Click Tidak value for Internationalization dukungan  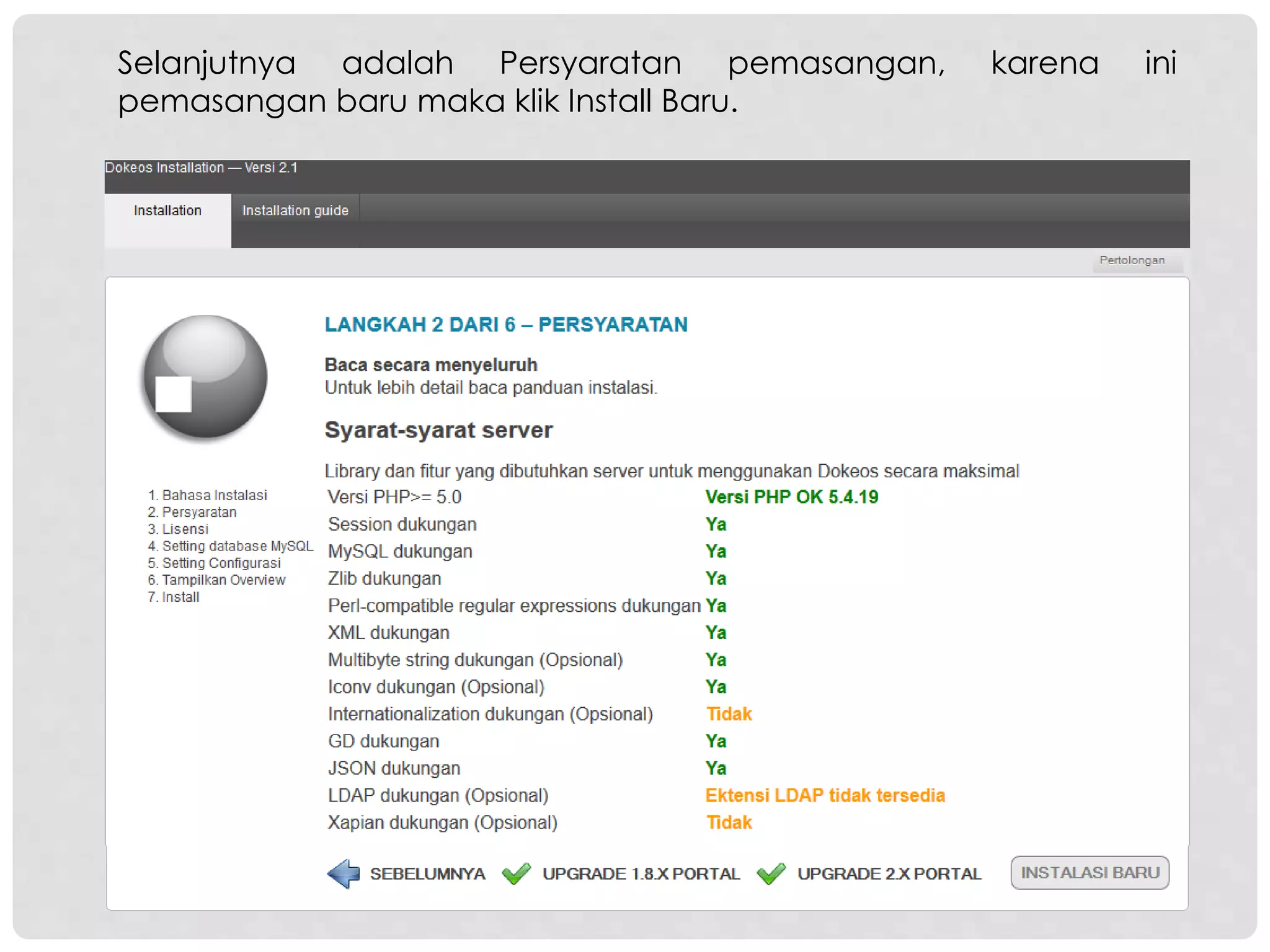coord(729,714)
